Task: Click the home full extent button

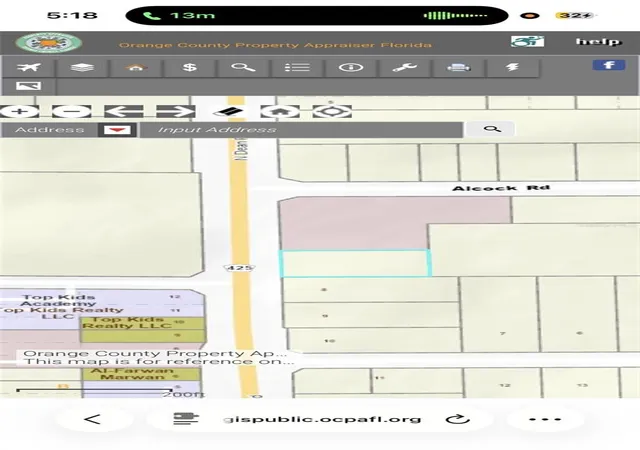Action: coord(280,111)
